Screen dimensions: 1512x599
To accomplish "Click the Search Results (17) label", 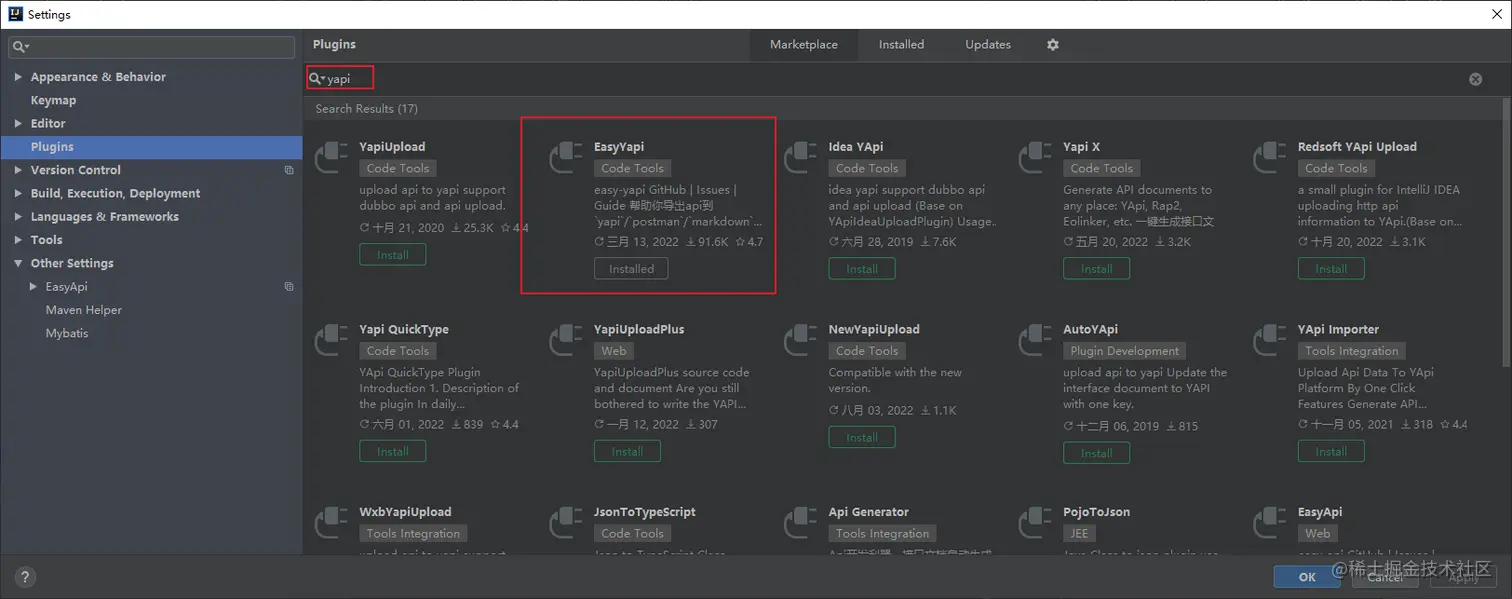I will coord(367,109).
